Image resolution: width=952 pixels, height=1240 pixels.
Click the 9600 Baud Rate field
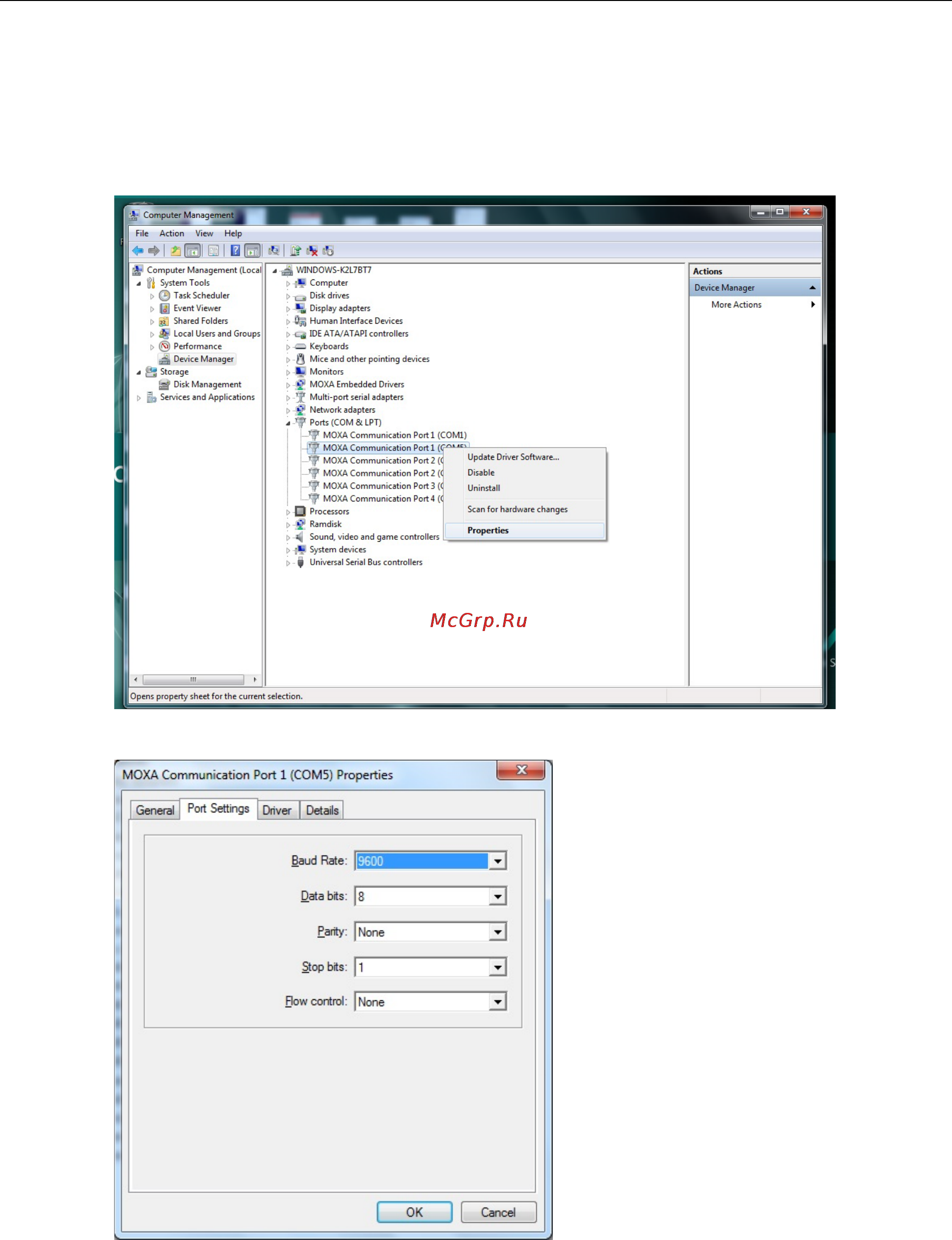tap(422, 861)
